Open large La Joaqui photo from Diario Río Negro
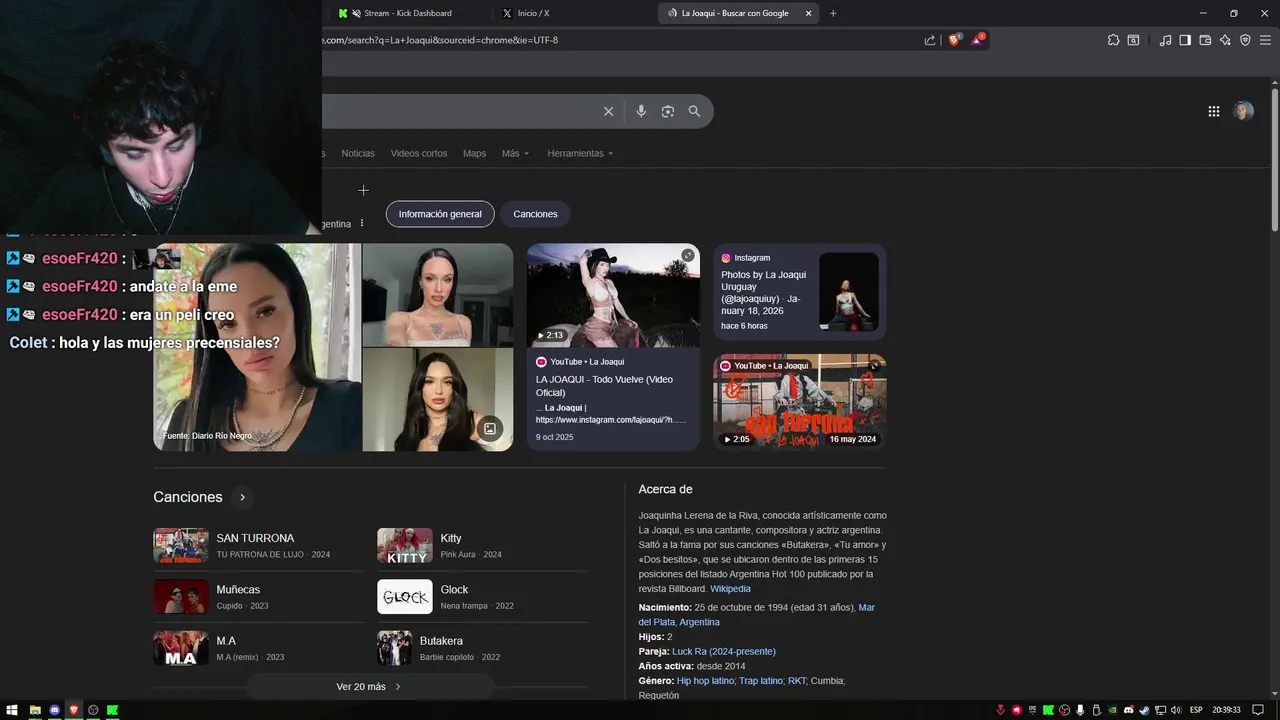 (x=256, y=347)
